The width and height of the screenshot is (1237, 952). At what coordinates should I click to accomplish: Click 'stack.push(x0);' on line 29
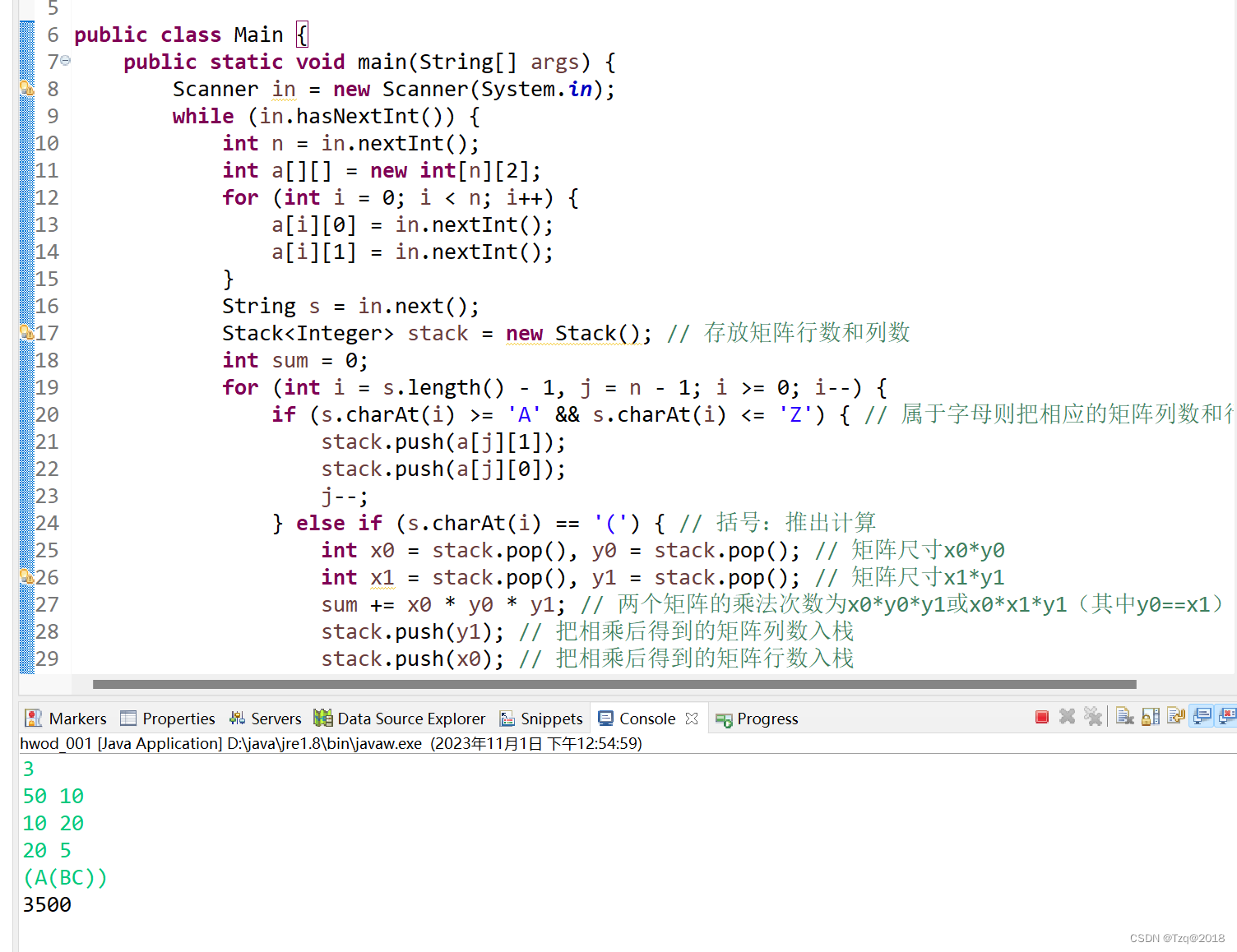(x=412, y=659)
